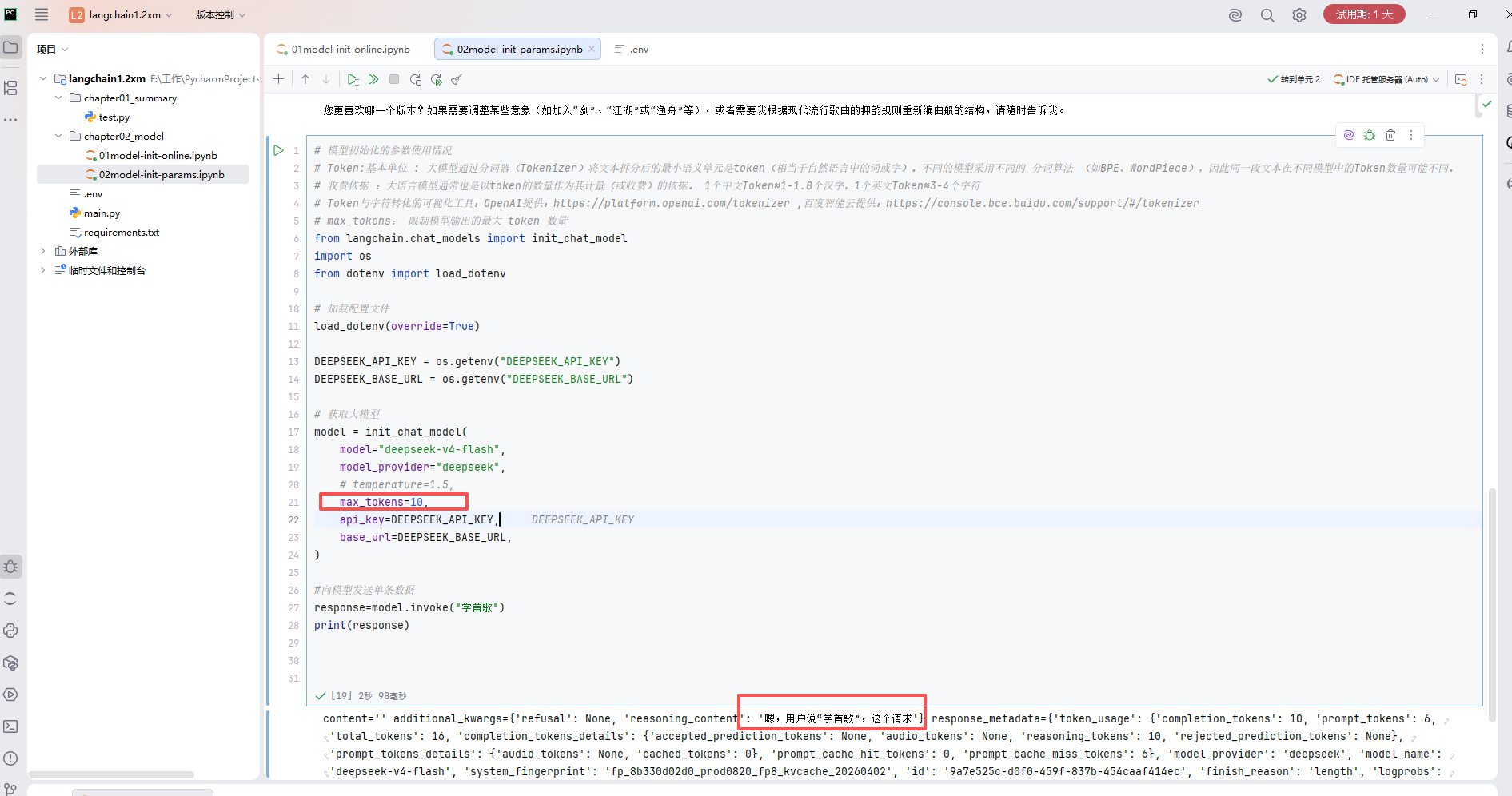Expand the 外部库 node
This screenshot has height=796, width=1512.
[43, 251]
